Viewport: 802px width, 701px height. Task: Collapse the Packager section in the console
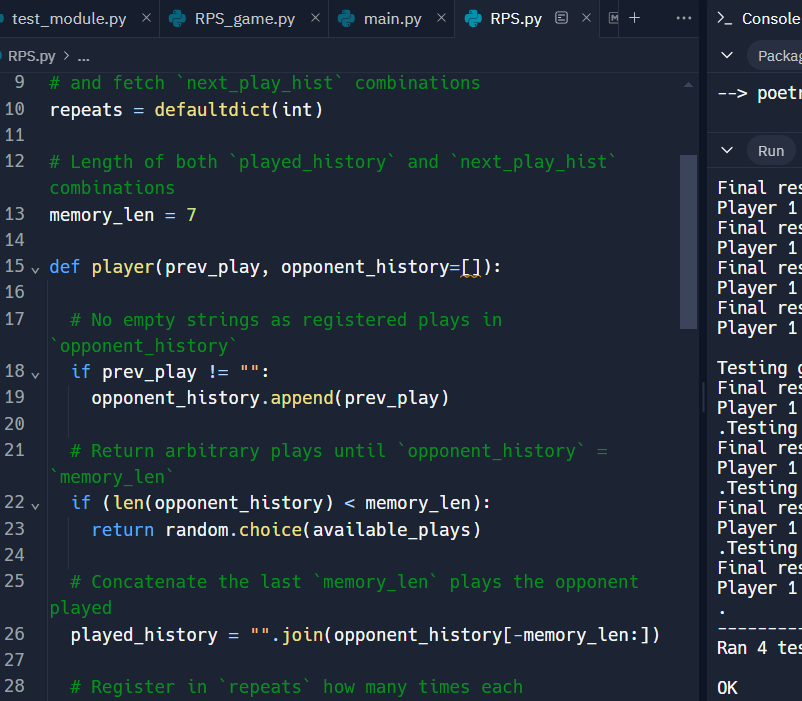pos(727,55)
